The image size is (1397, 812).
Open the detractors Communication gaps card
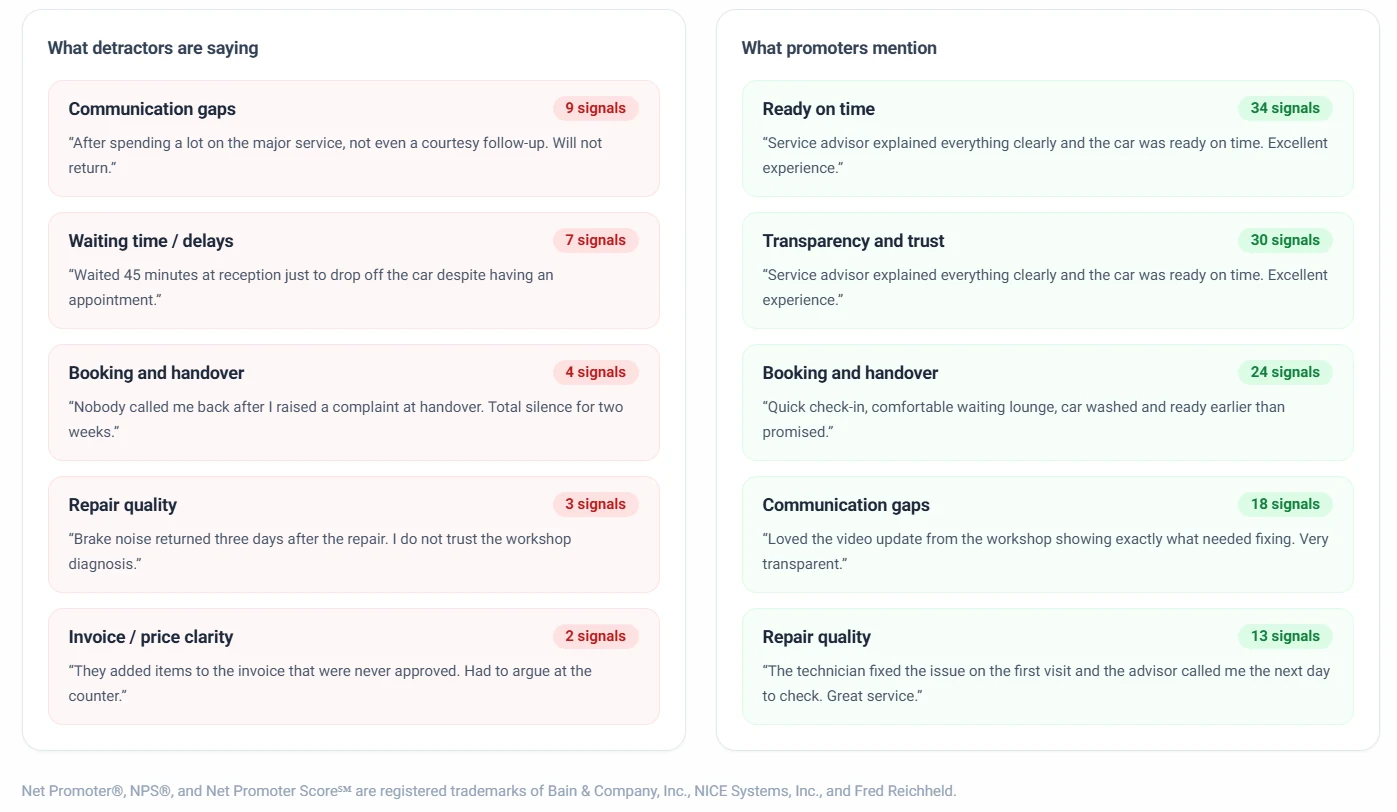[x=354, y=138]
